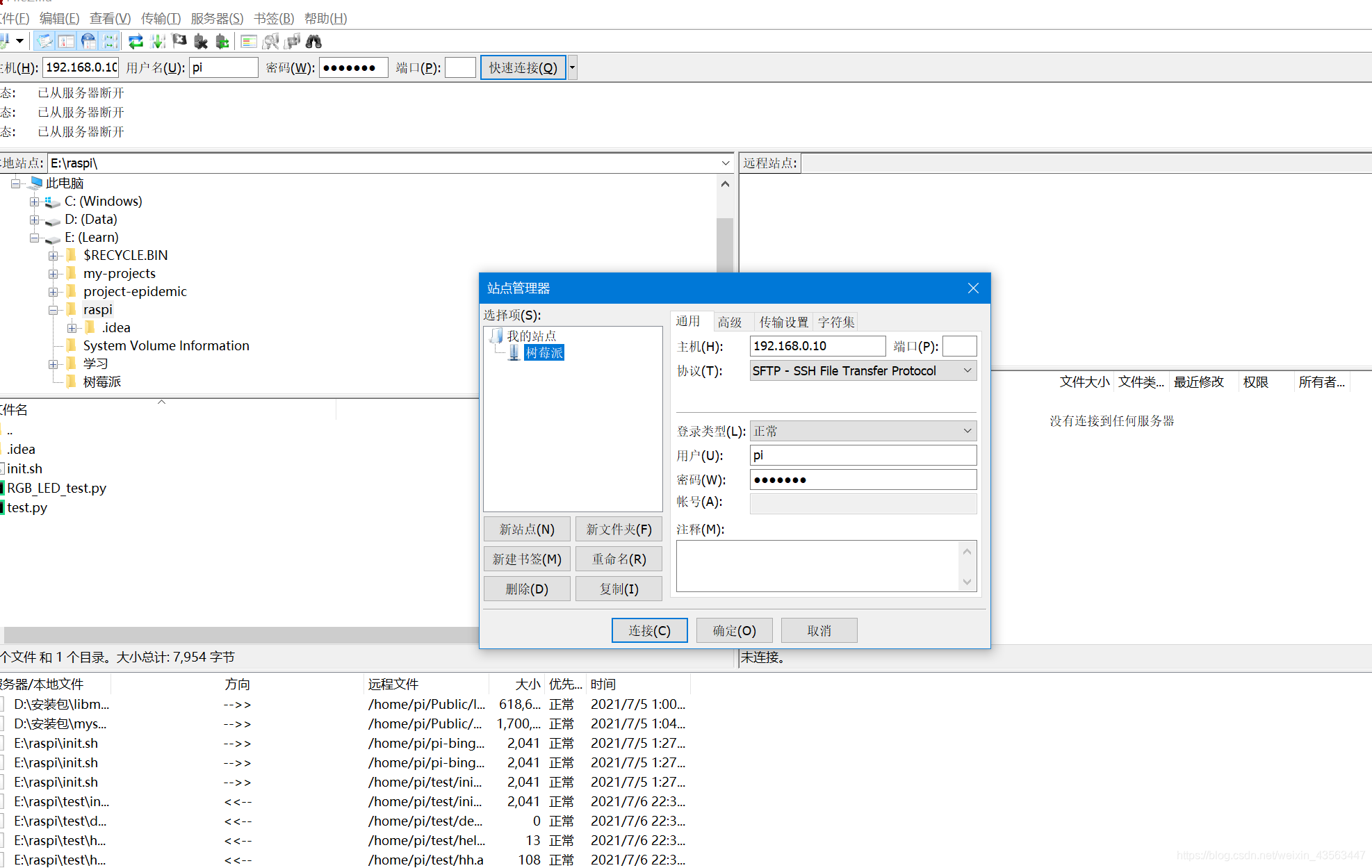This screenshot has width=1372, height=868.
Task: Expand the 学习 folder node
Action: click(x=53, y=364)
